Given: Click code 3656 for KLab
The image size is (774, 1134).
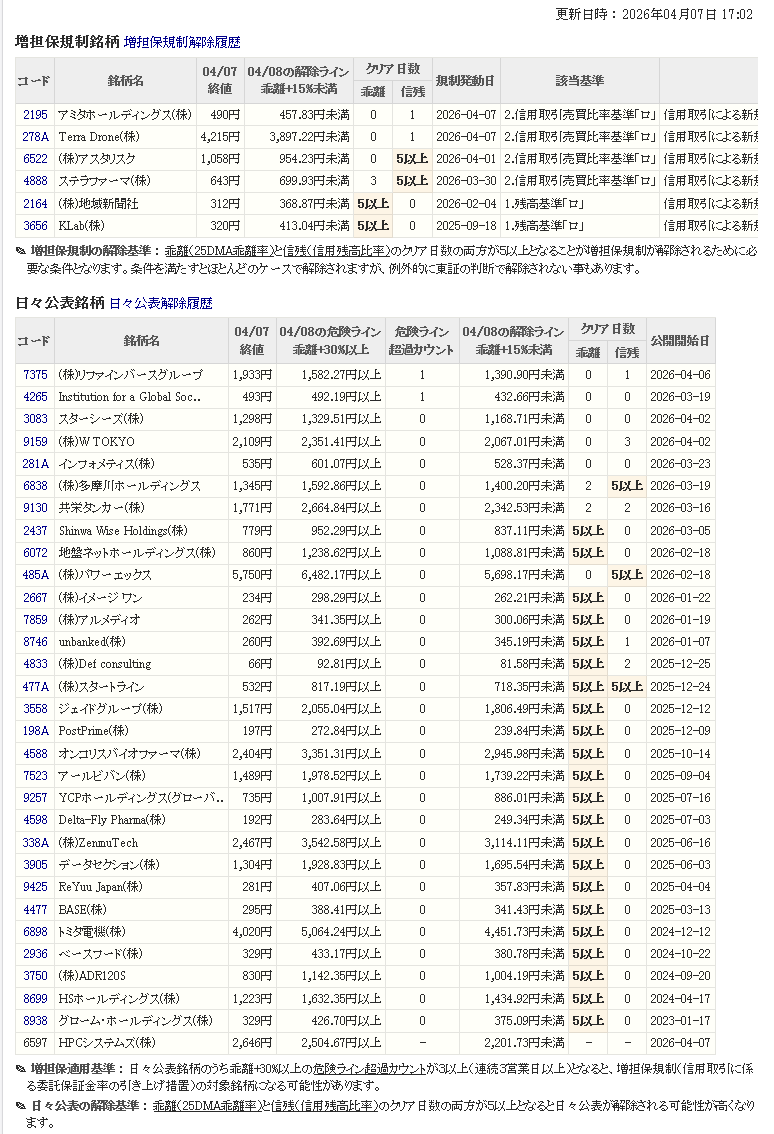Looking at the screenshot, I should point(35,226).
